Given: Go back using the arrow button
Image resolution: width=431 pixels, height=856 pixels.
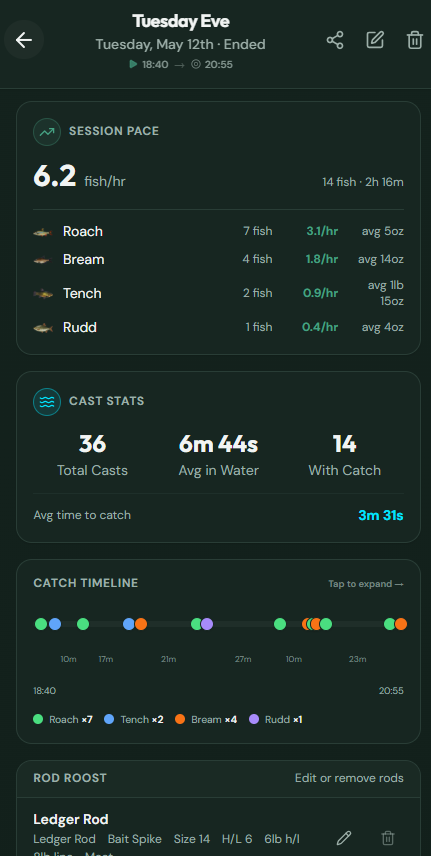Looking at the screenshot, I should (x=24, y=40).
